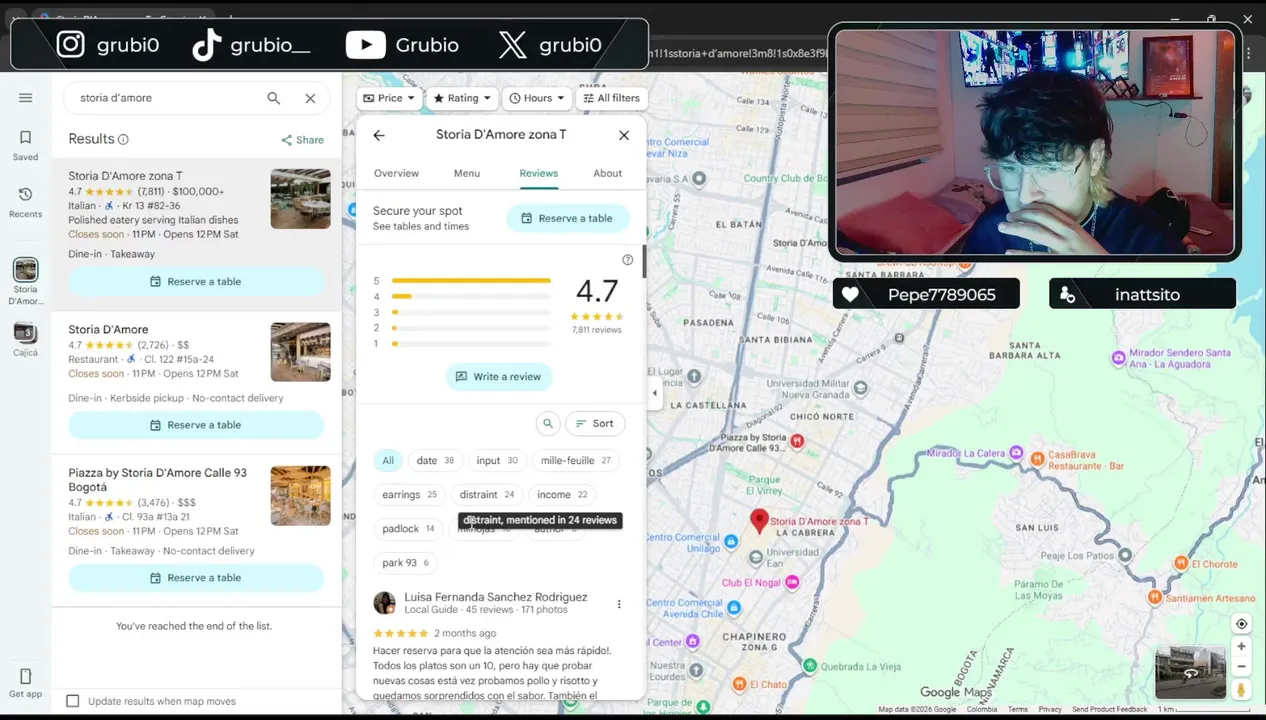This screenshot has width=1266, height=720.
Task: Click the Santiamén Artesano map pin
Action: coord(1155,598)
